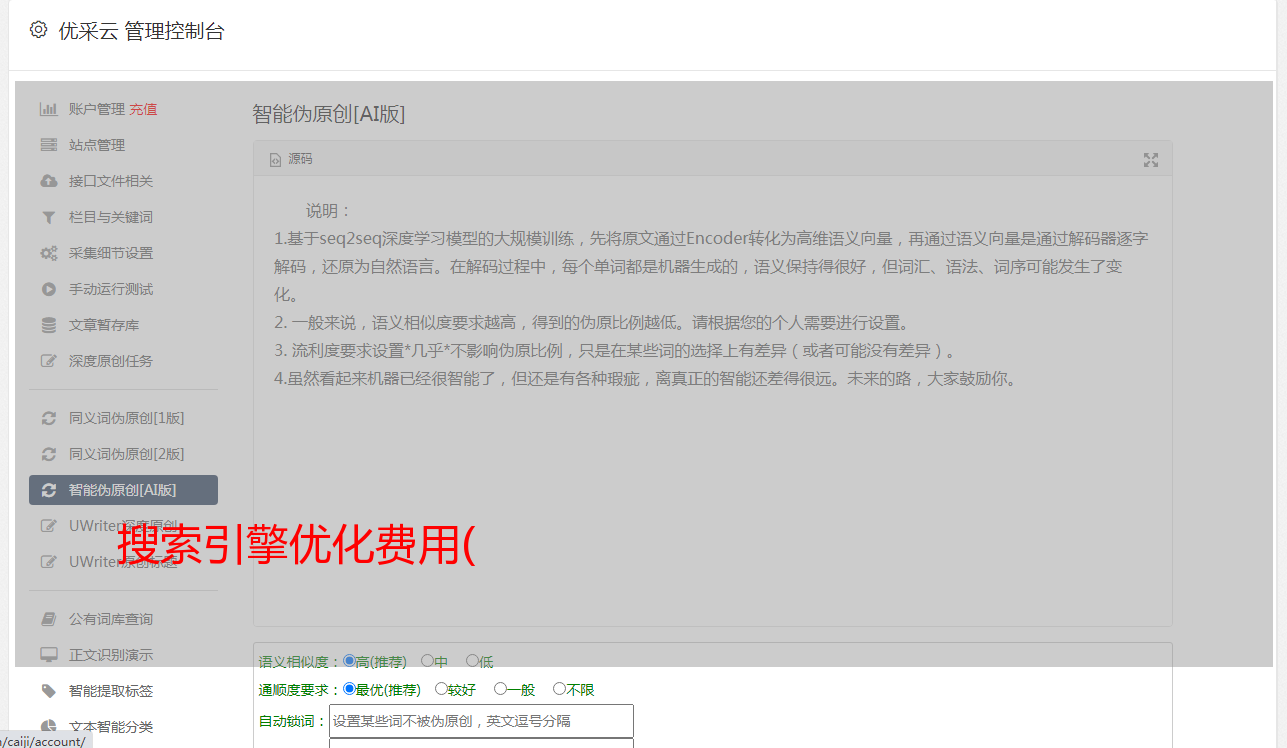This screenshot has width=1287, height=748.
Task: Toggle fullscreen with the expand icon in editor
Action: (x=1151, y=160)
